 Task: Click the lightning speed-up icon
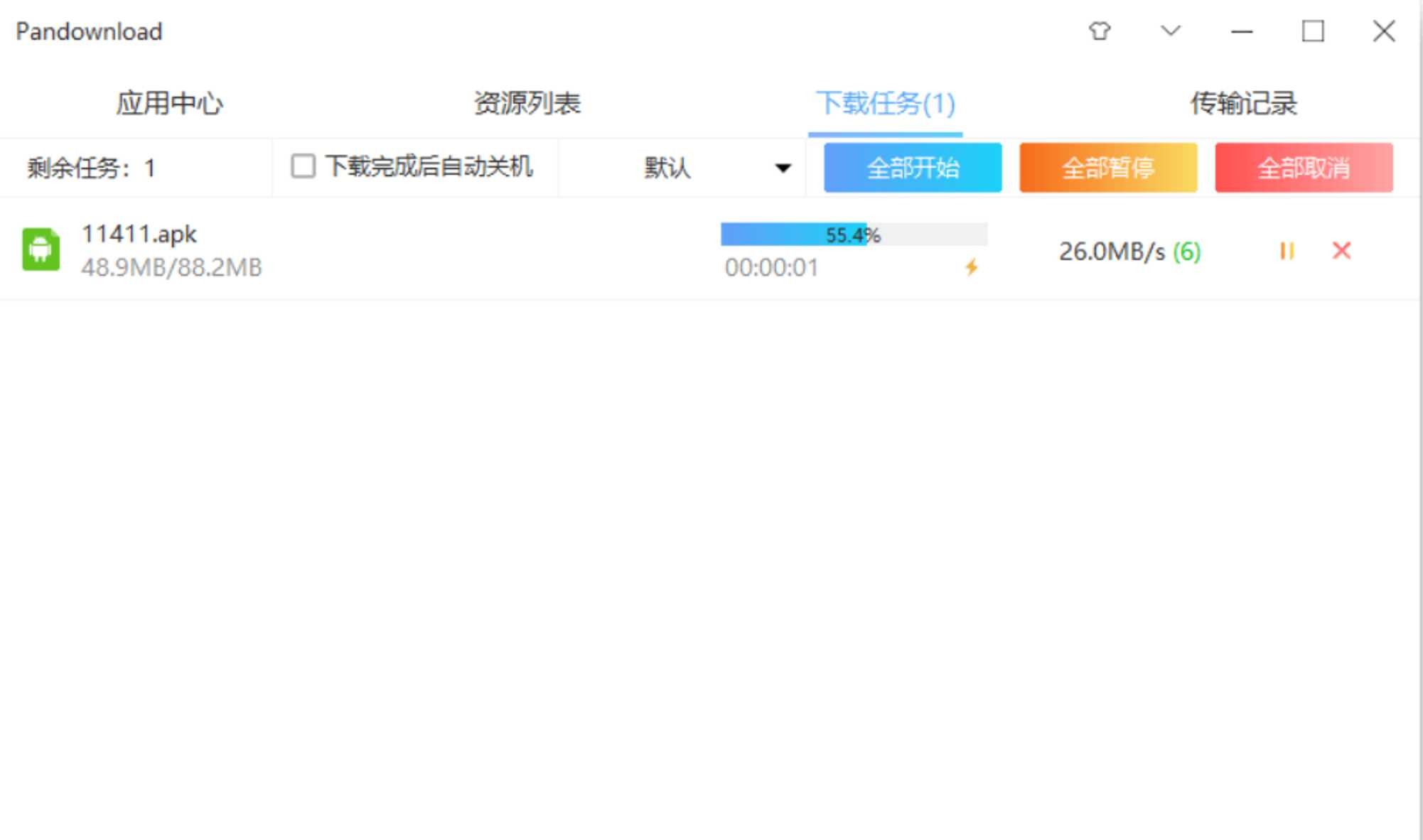click(x=972, y=267)
